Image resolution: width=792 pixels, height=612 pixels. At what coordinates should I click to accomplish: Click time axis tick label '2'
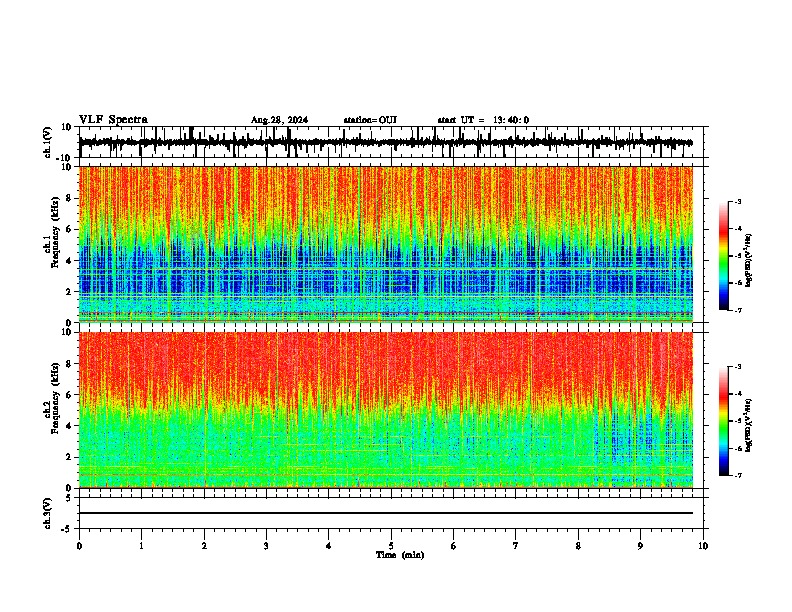(x=204, y=546)
